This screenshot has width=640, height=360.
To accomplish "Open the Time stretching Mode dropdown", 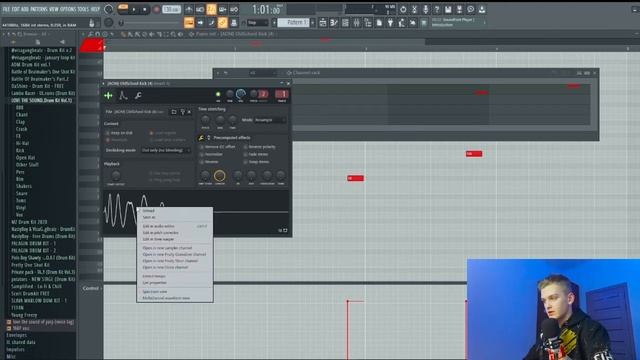I will click(x=269, y=120).
